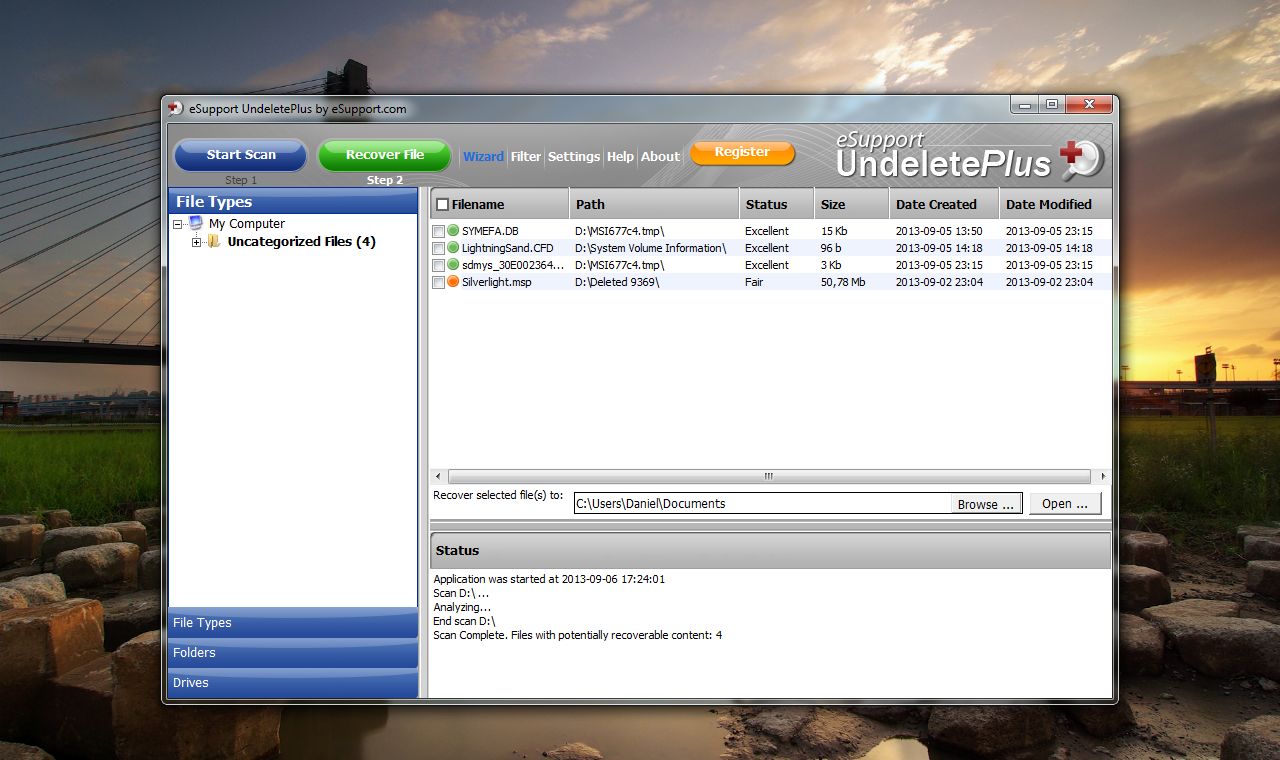
Task: Open the About menu
Action: [x=660, y=156]
